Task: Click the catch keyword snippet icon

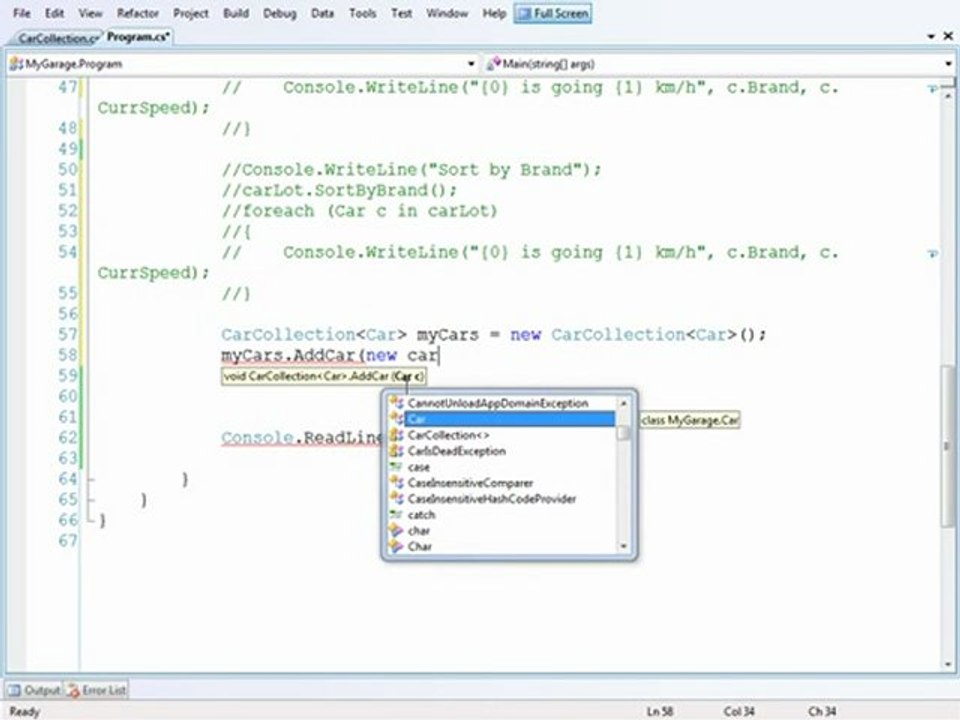Action: [397, 514]
